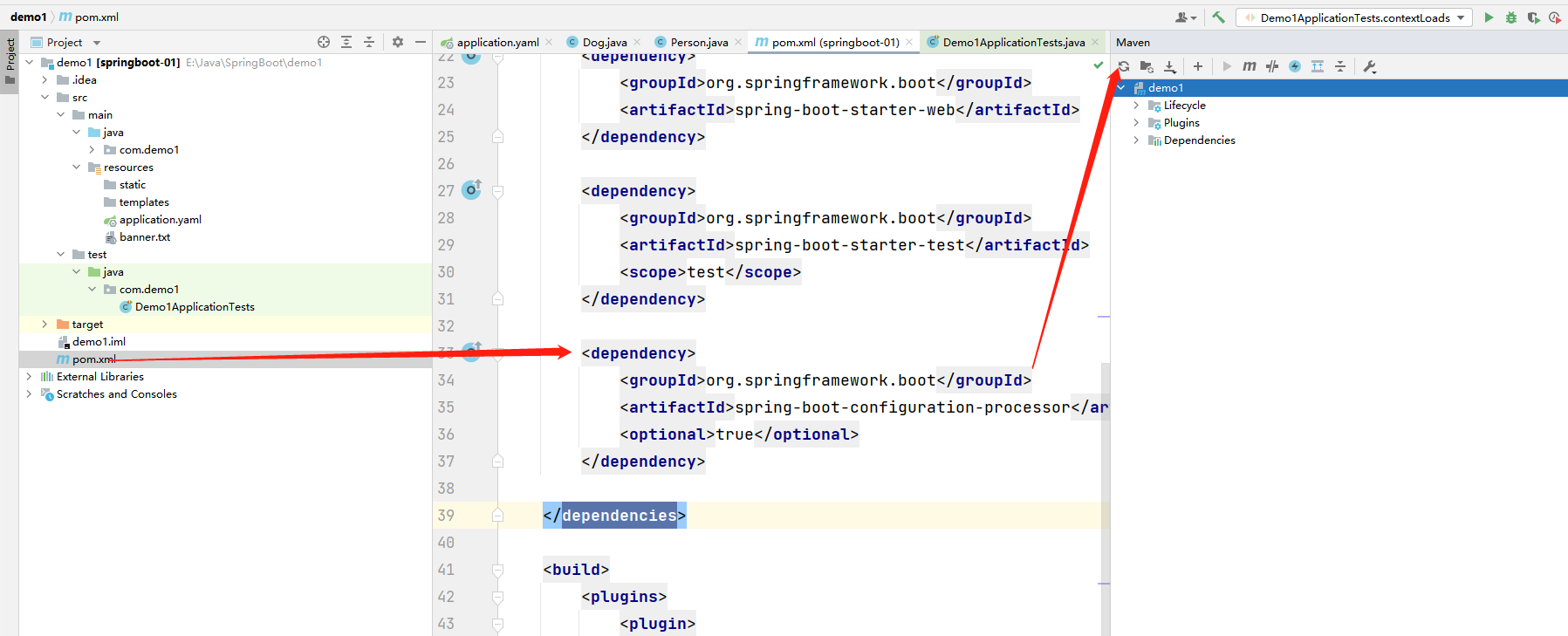The image size is (1568, 636).
Task: Run Demo1ApplicationTests with green play icon
Action: (1489, 17)
